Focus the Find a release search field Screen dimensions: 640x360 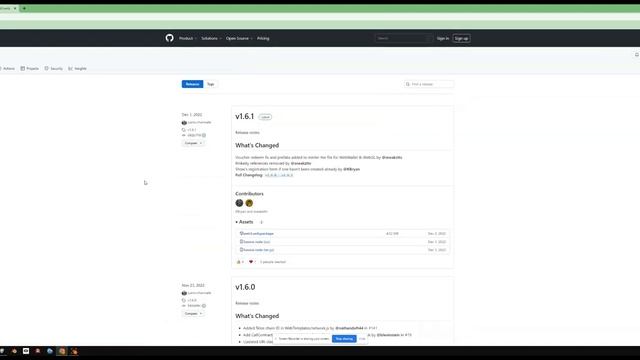pyautogui.click(x=429, y=84)
